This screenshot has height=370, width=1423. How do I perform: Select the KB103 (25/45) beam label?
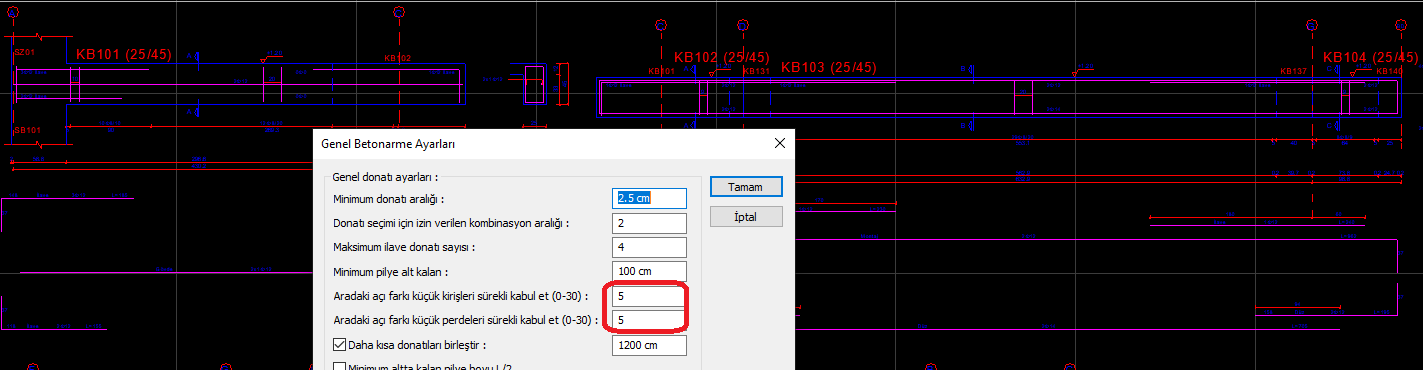[828, 67]
